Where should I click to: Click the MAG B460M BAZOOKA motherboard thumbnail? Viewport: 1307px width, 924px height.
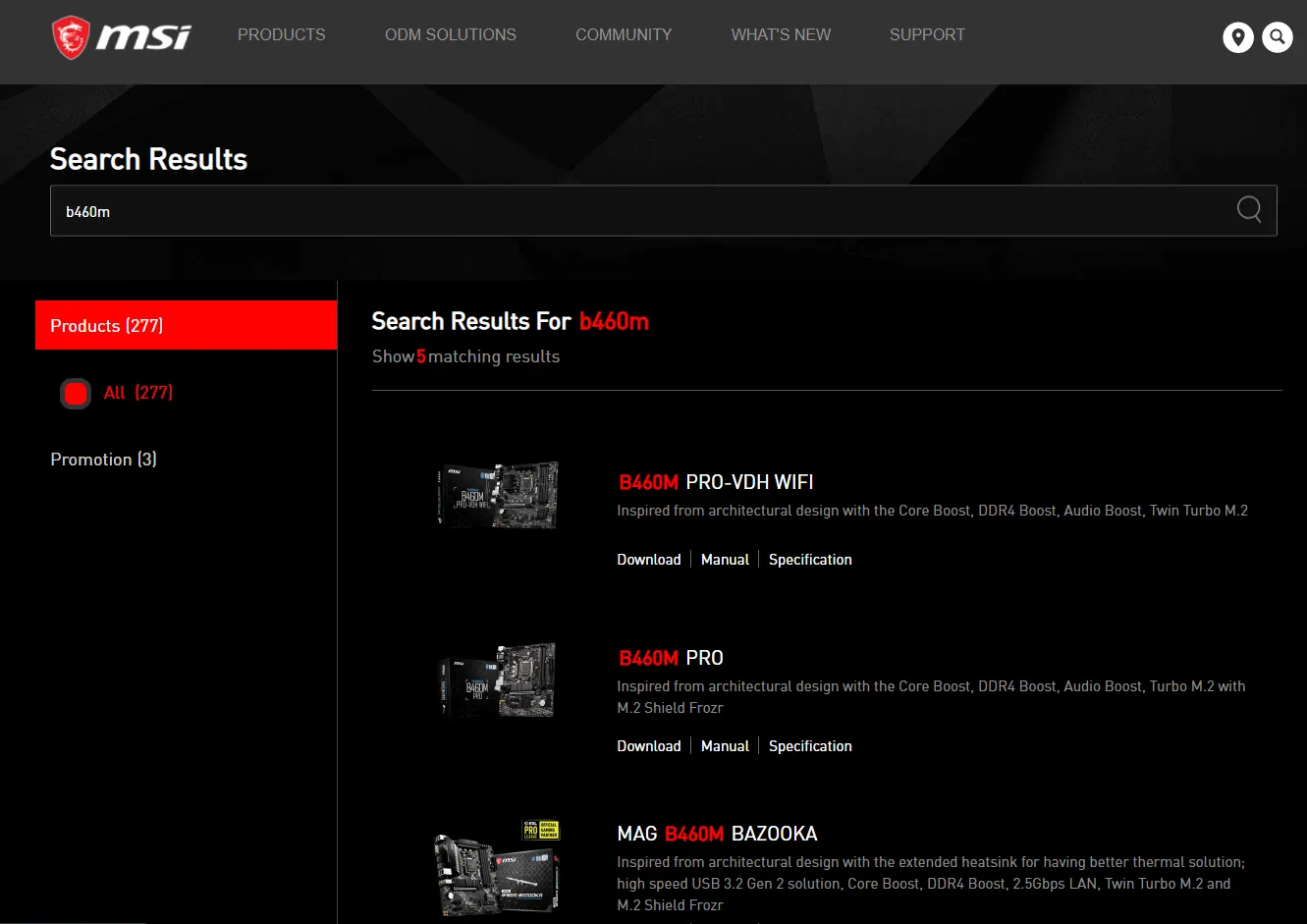tap(497, 868)
